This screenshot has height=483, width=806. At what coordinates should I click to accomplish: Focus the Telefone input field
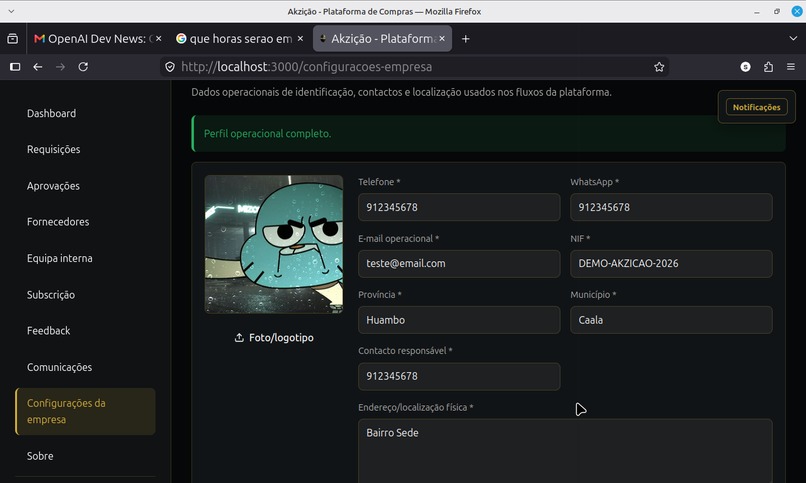coord(459,207)
